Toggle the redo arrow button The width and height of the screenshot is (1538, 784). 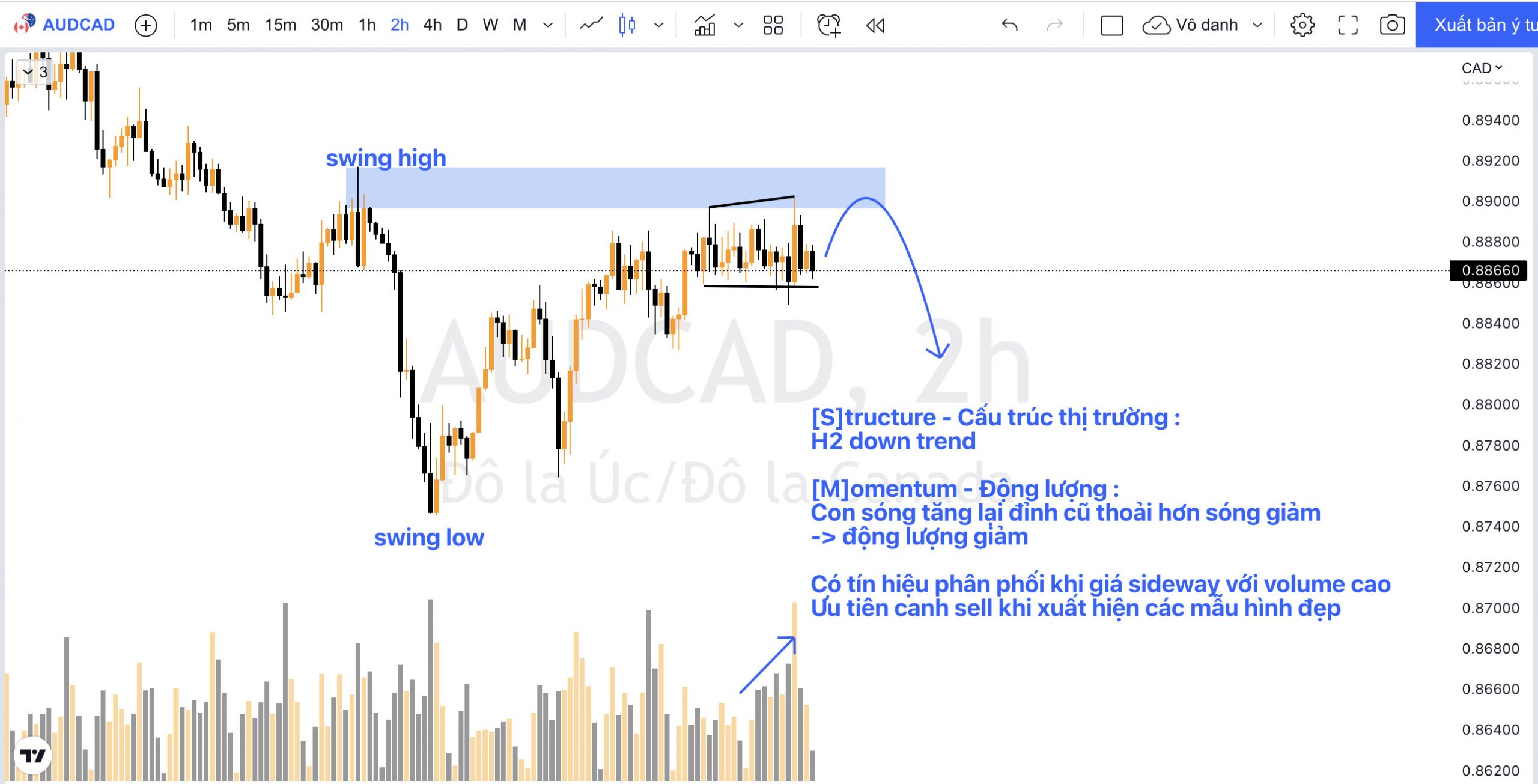[x=1054, y=25]
